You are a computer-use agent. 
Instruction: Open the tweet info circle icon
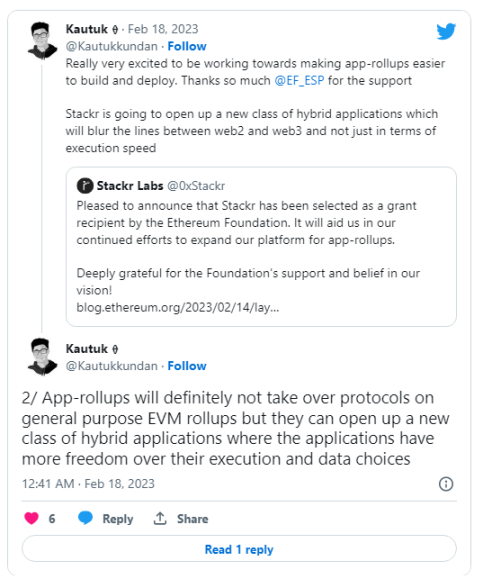[x=446, y=484]
